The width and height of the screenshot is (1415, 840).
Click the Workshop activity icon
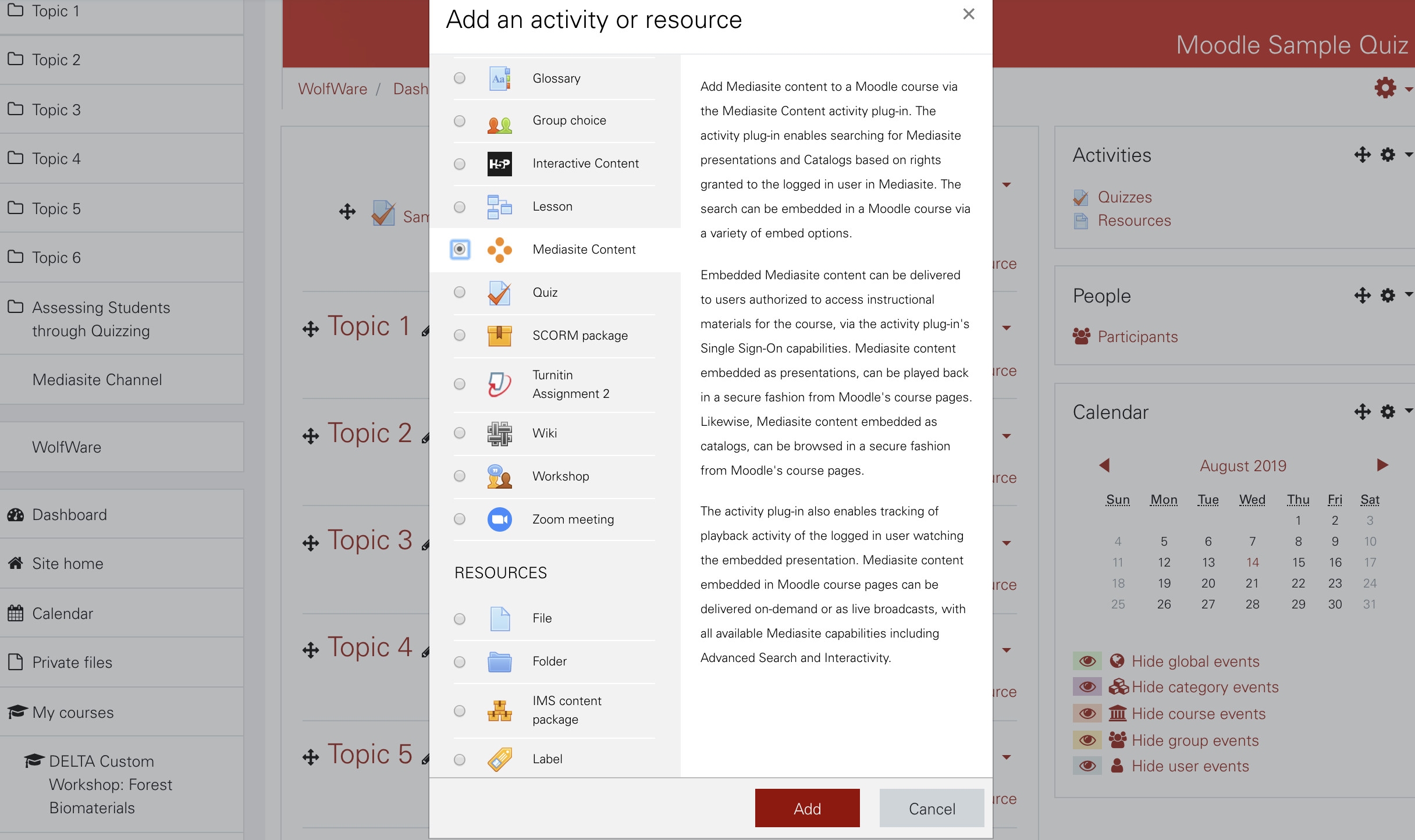[499, 476]
